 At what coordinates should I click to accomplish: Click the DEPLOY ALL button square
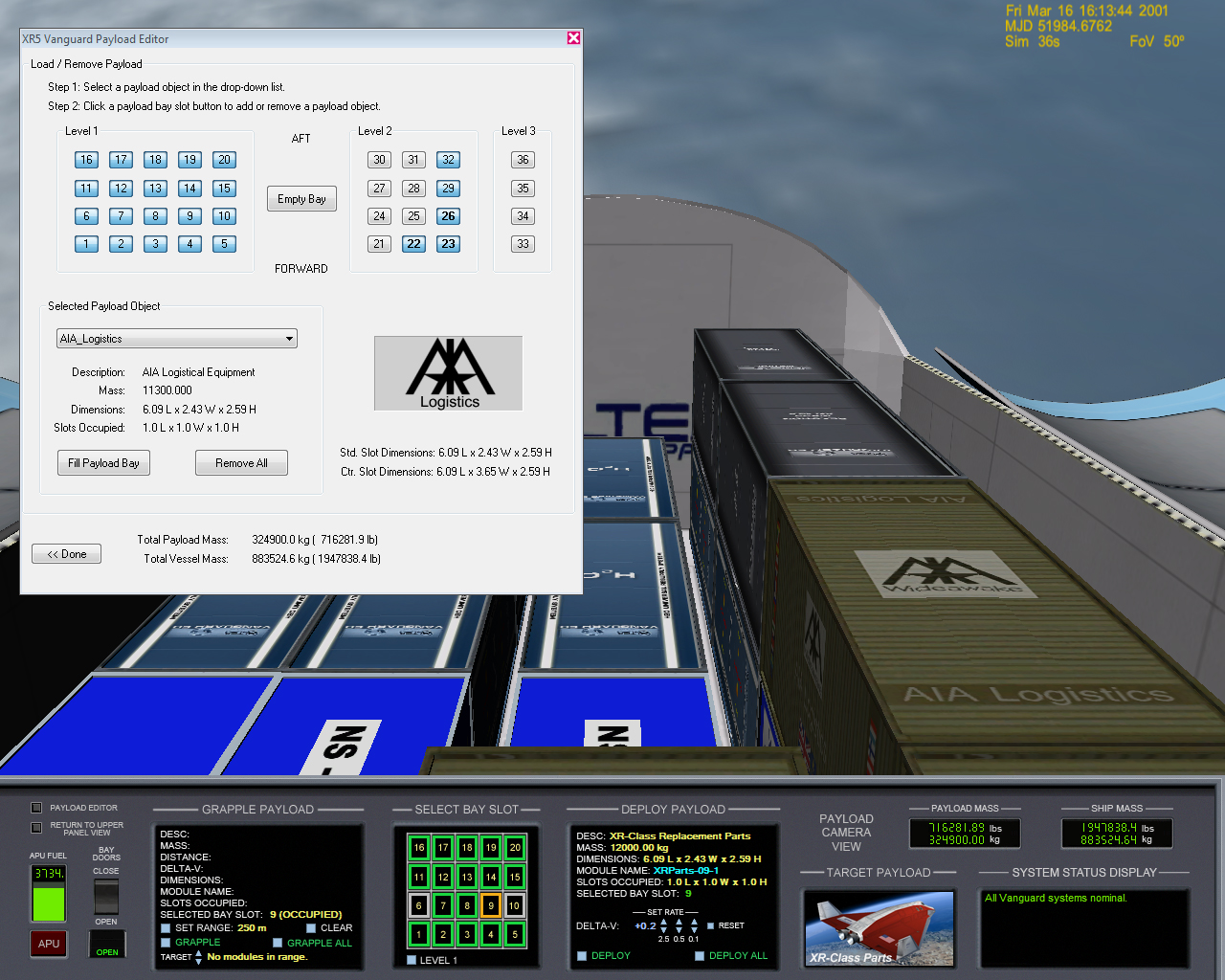[x=700, y=955]
